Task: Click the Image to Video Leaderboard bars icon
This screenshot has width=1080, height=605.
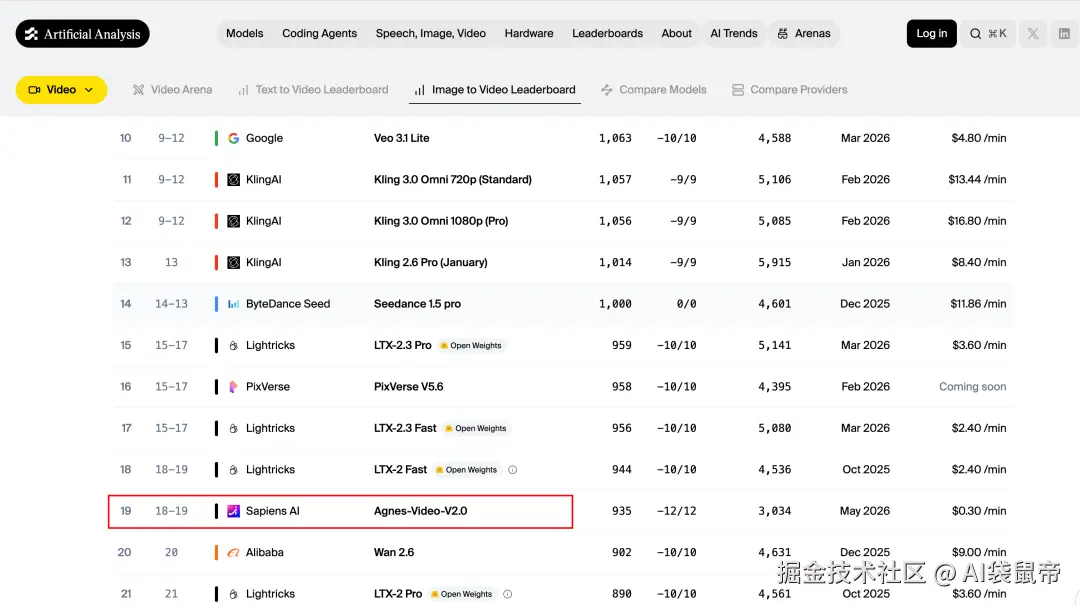Action: [x=419, y=90]
